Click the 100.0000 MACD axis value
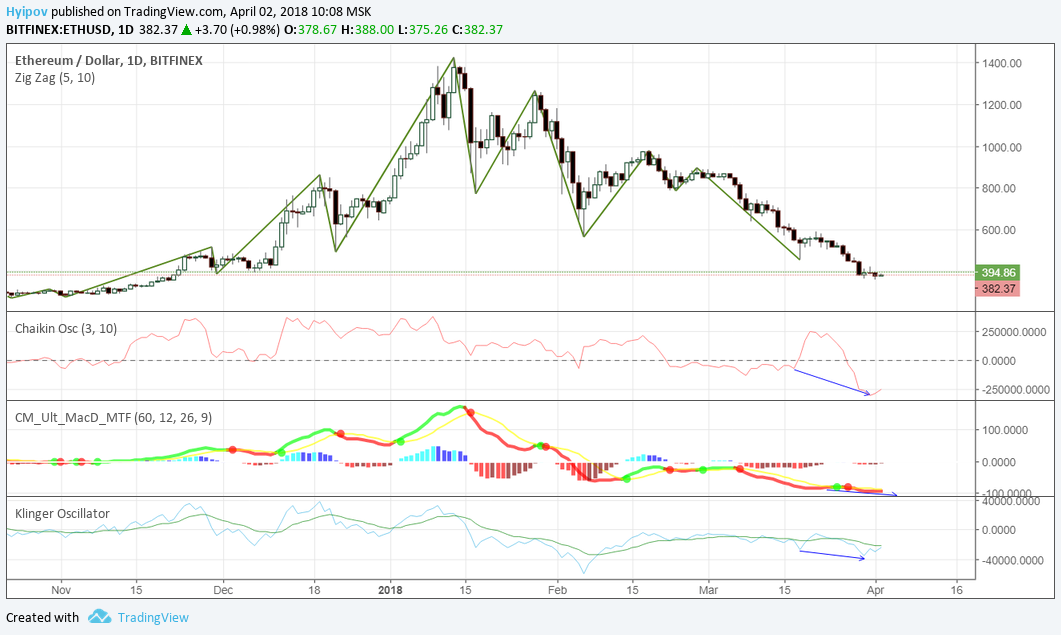Viewport: 1061px width, 635px height. coord(1006,430)
